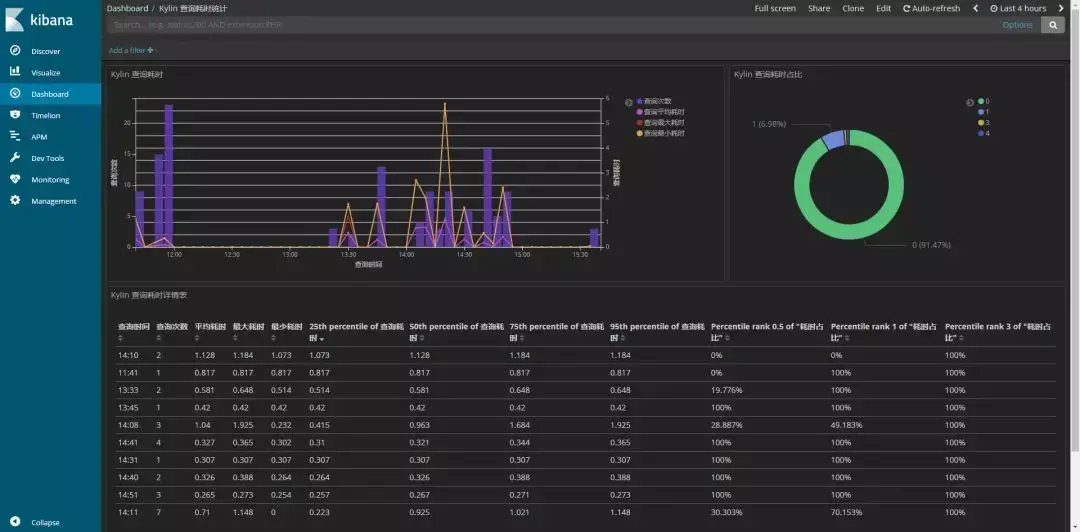
Task: Toggle sort on 25th percentile column arrow
Action: (322, 339)
